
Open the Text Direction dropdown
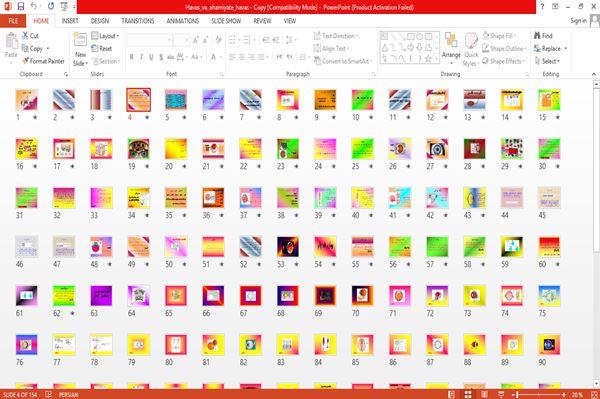coord(336,36)
